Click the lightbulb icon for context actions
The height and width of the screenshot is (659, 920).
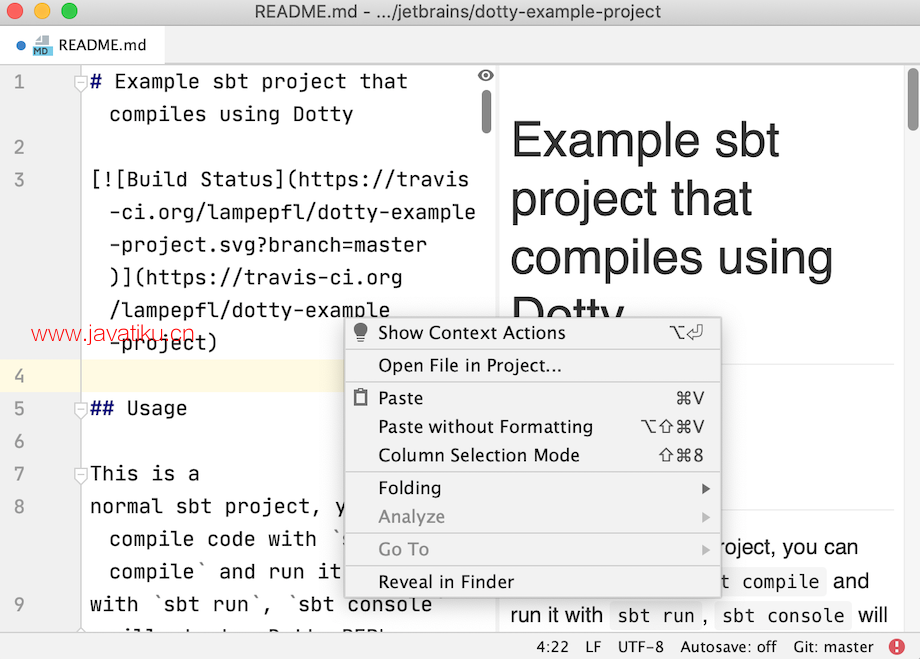coord(361,333)
